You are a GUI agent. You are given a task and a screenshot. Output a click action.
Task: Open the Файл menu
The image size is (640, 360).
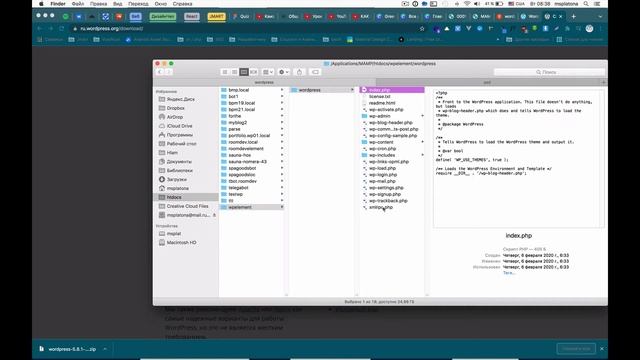pyautogui.click(x=78, y=4)
